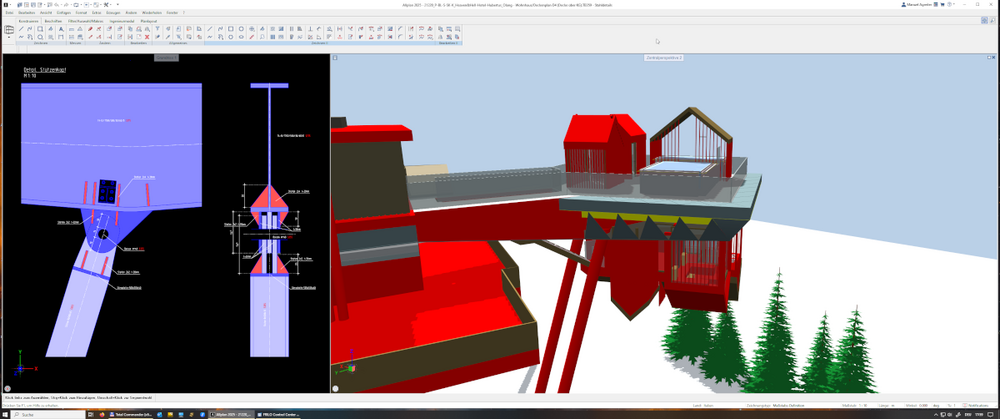Open the Maßstab scale dropdown in status bar

coord(864,405)
